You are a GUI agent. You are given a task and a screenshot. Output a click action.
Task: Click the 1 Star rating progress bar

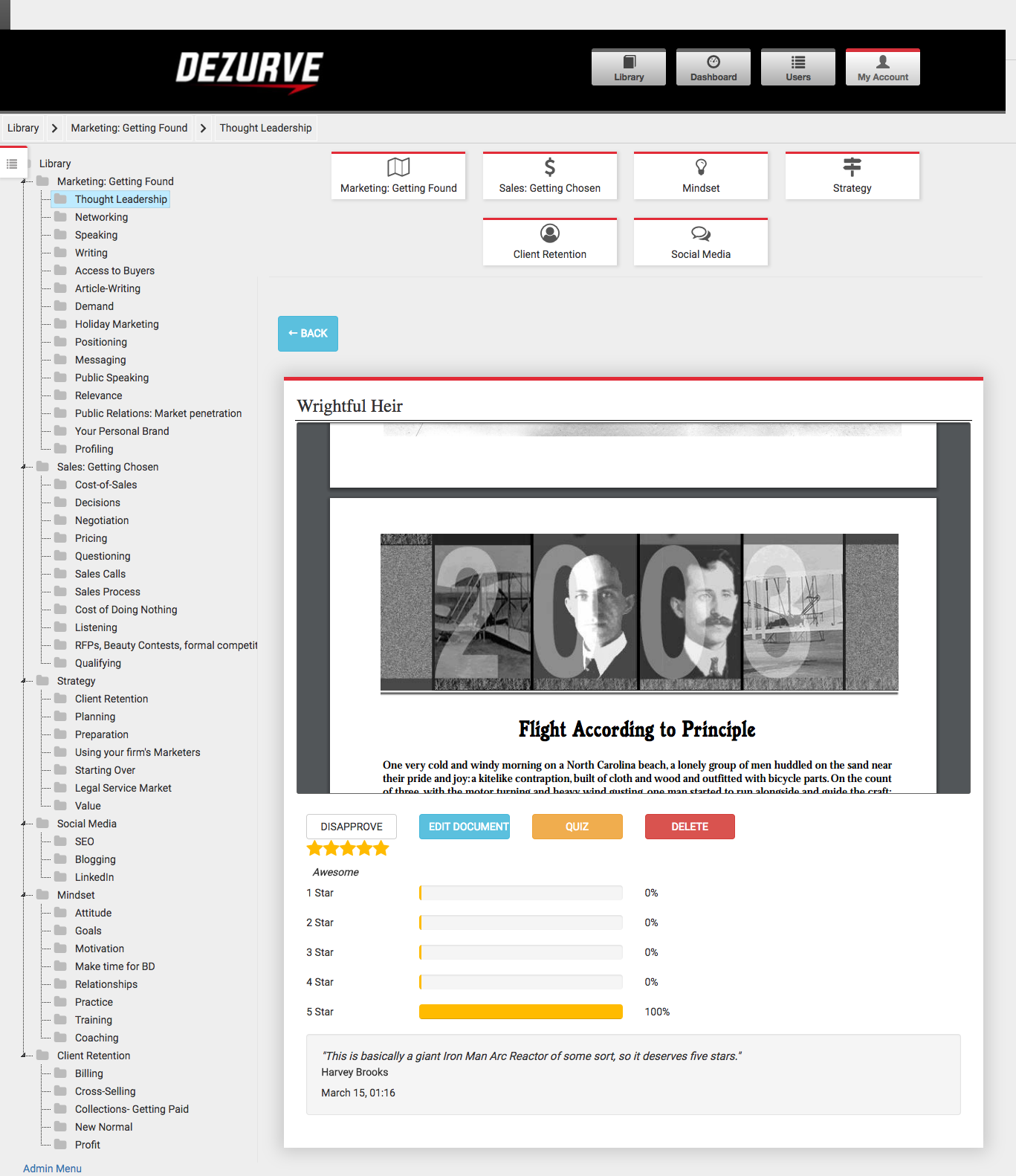[521, 893]
